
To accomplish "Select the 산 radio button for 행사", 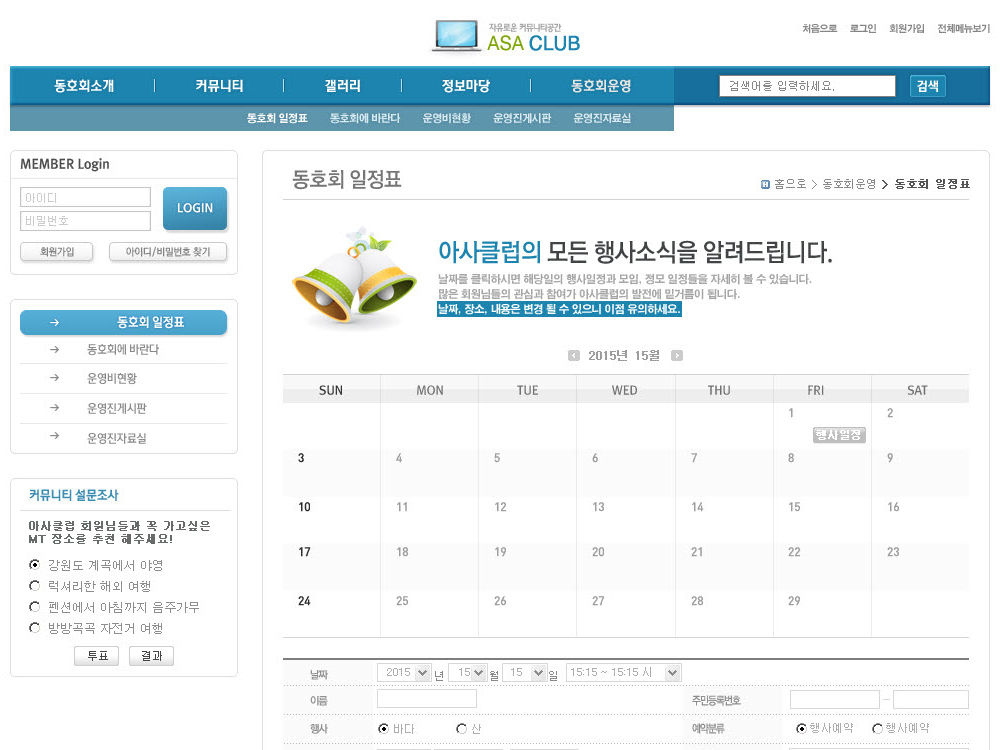I will pyautogui.click(x=461, y=729).
